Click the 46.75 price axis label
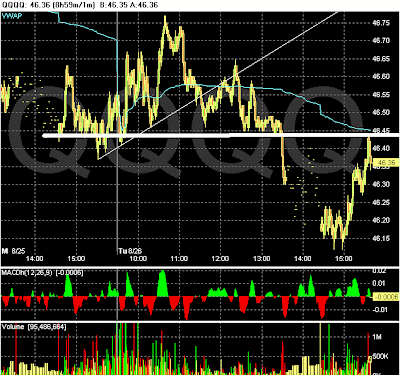 (381, 23)
